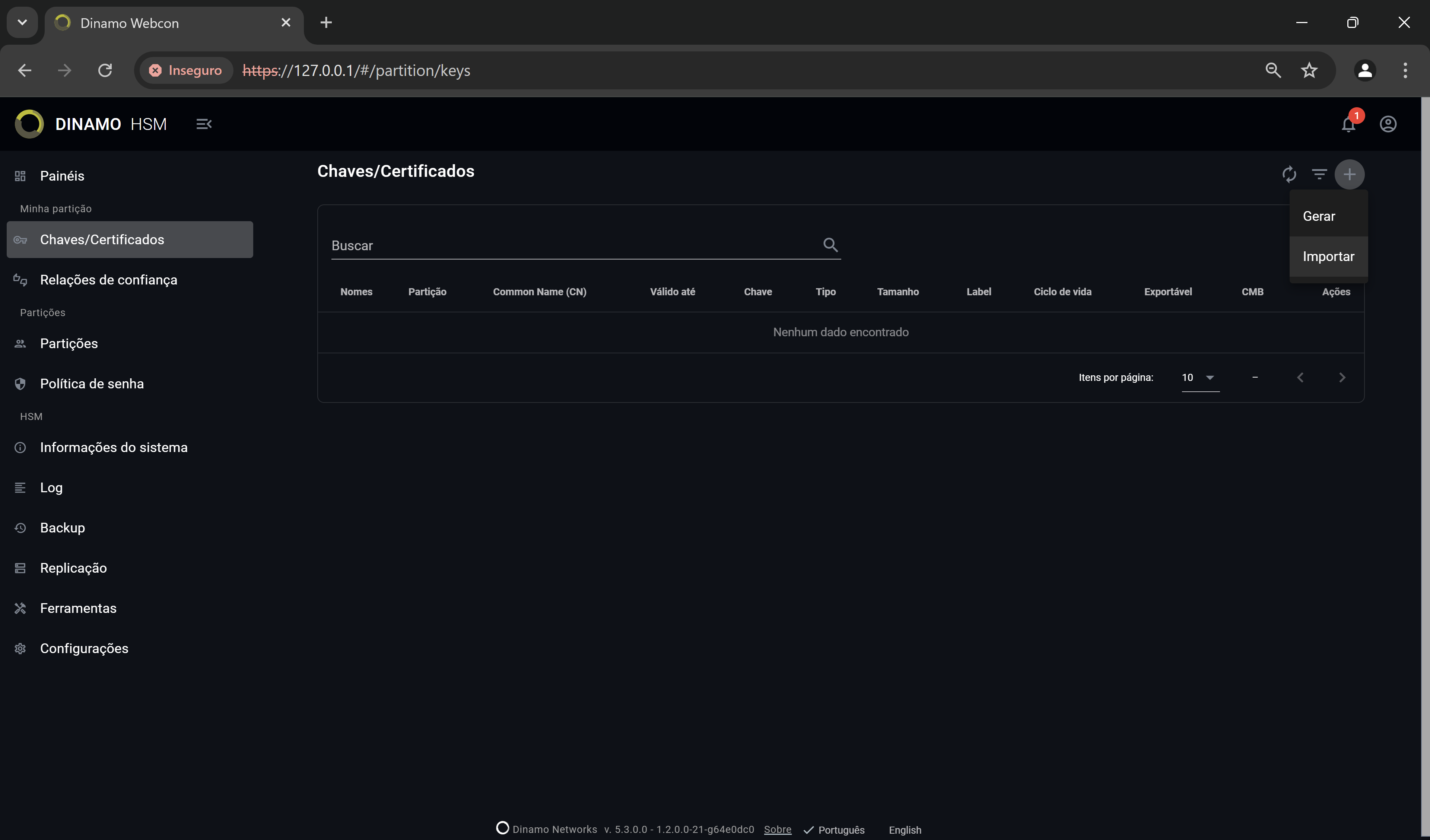Viewport: 1430px width, 840px height.
Task: Click the refresh icon above the keys table
Action: [x=1289, y=174]
